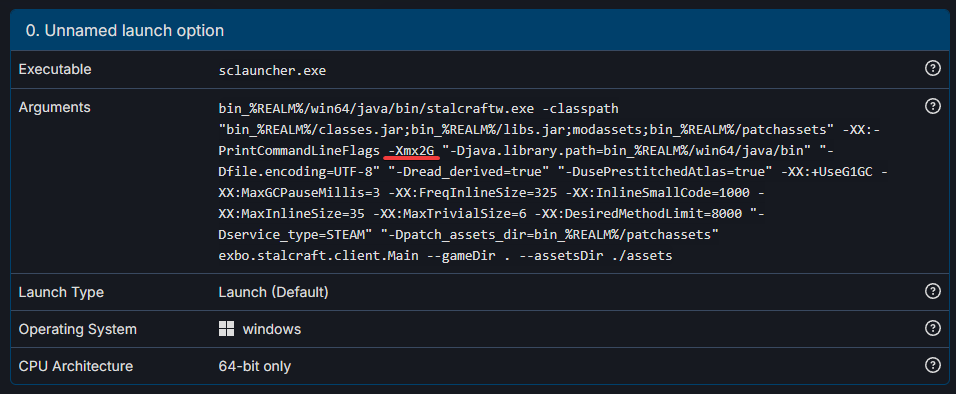Image resolution: width=956 pixels, height=394 pixels.
Task: Open help icon for Launch Type row
Action: click(x=932, y=291)
